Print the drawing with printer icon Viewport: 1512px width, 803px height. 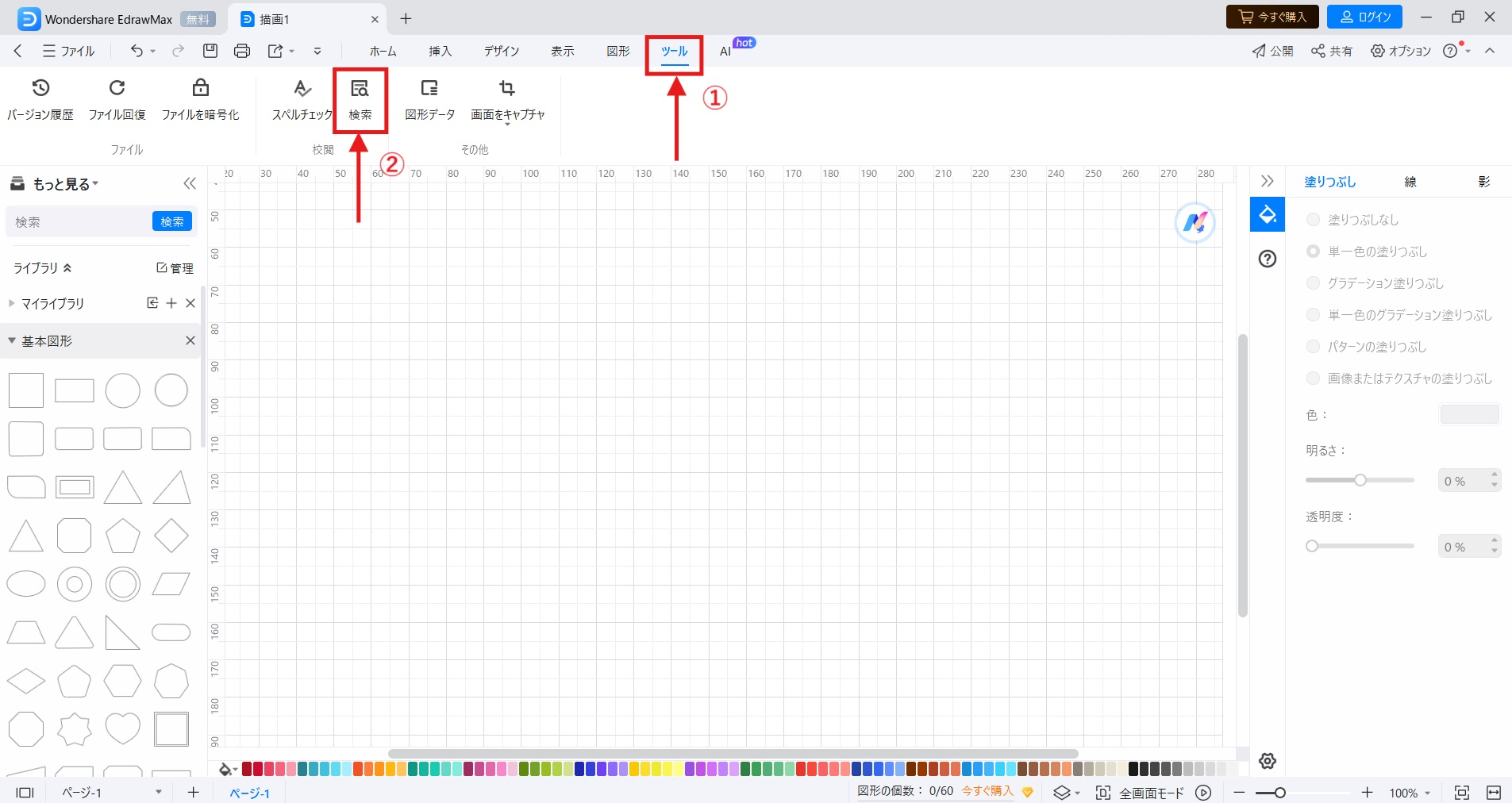pos(242,51)
